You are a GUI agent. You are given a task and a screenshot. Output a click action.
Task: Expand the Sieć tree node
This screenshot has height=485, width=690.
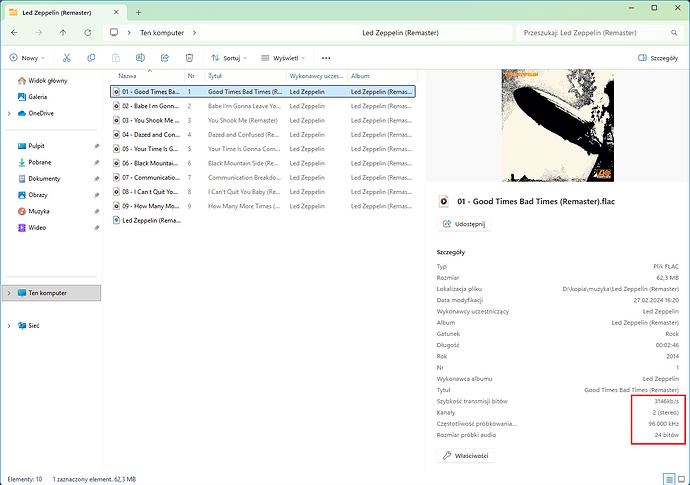coord(9,326)
